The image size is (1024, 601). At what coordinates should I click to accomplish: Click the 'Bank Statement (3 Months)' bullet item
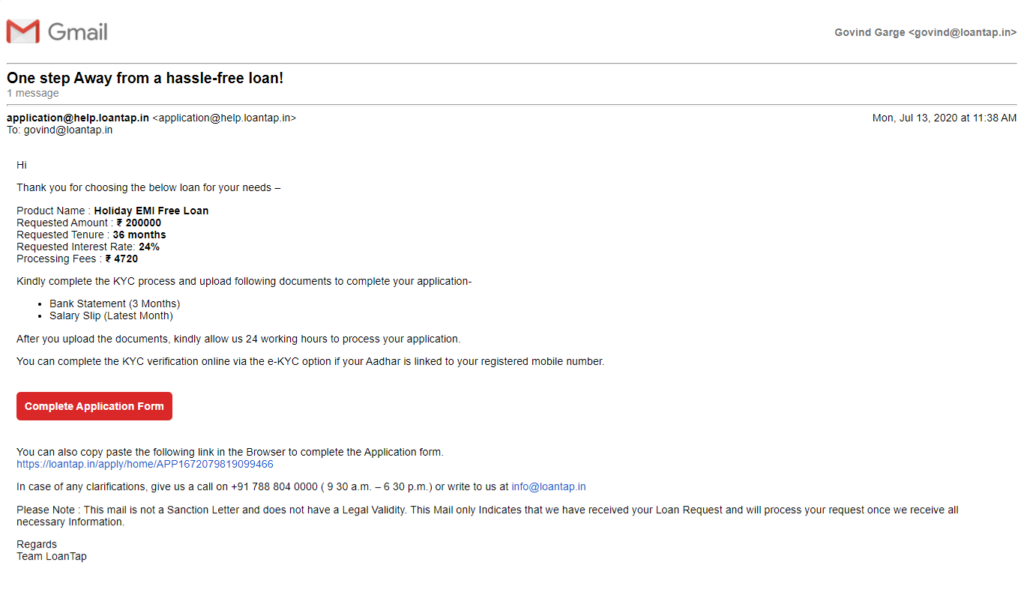point(115,304)
